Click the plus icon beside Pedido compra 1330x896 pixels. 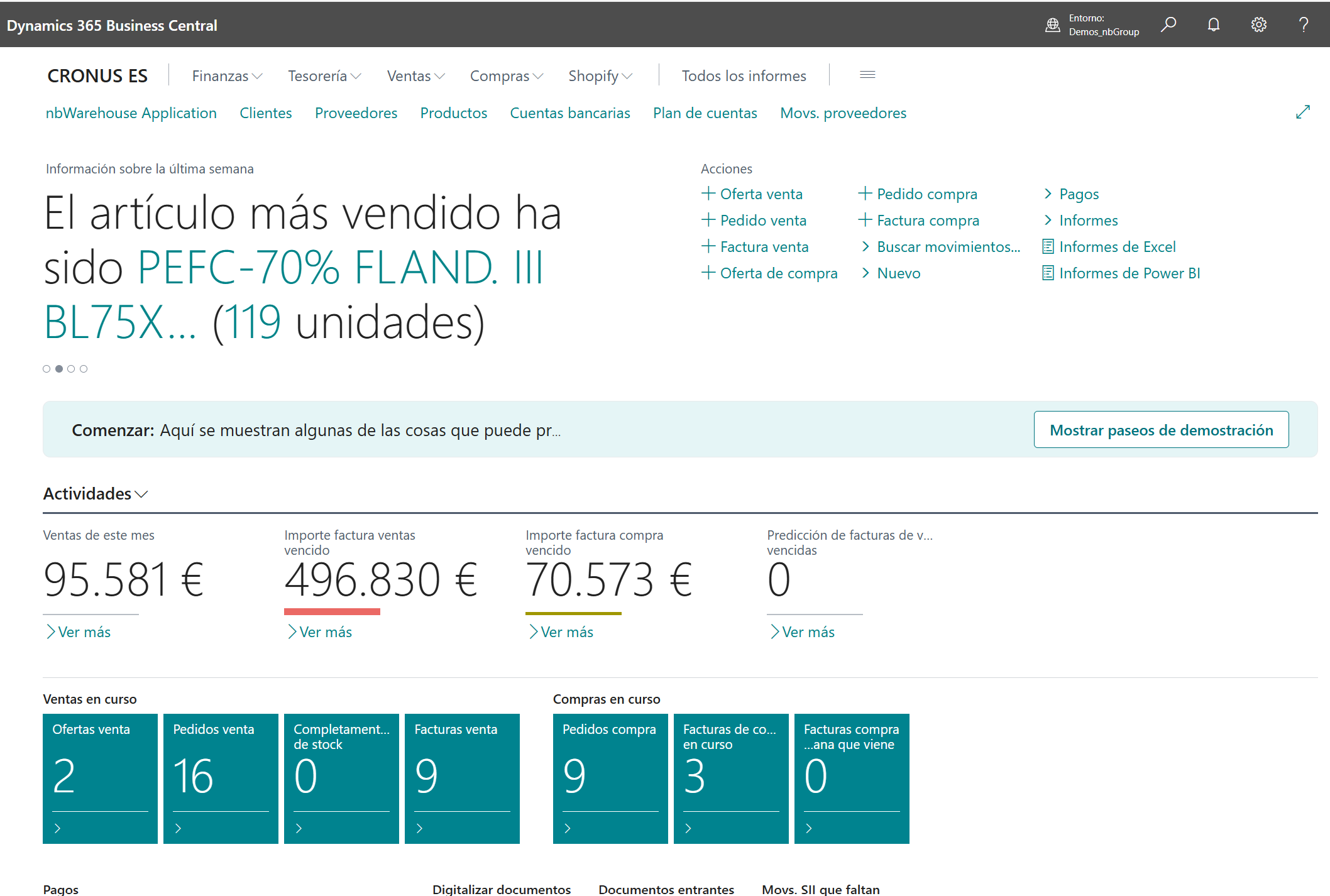865,193
